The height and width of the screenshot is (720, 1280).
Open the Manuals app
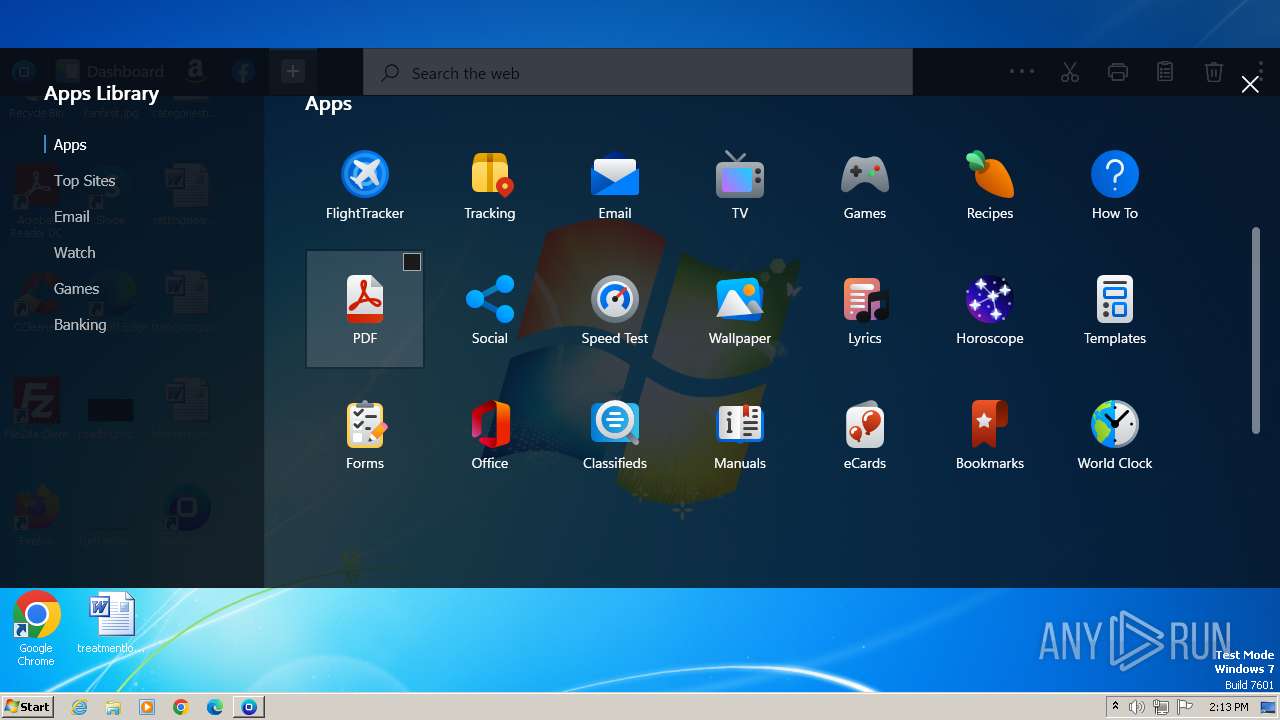click(x=740, y=435)
